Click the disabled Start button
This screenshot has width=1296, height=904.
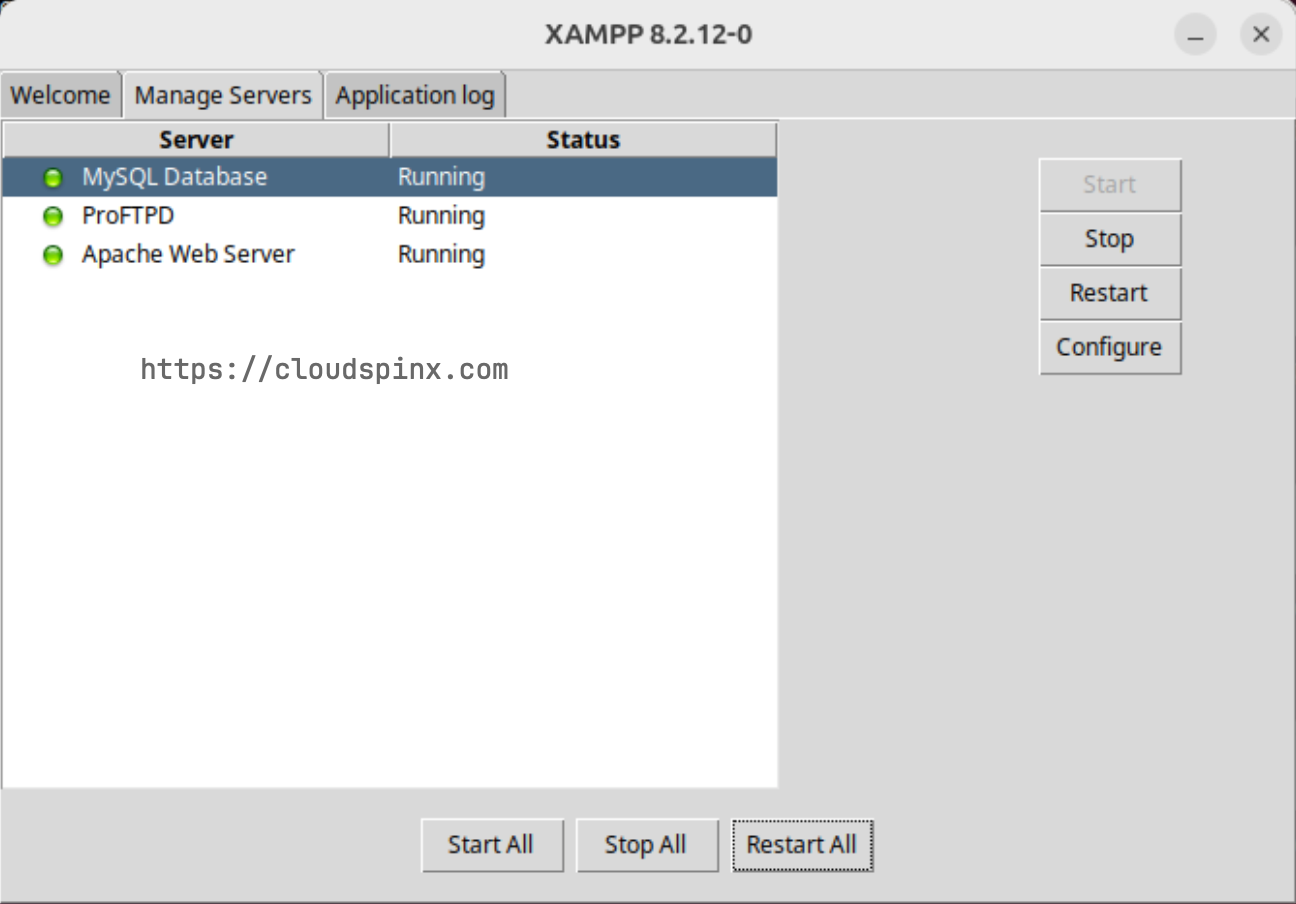click(1110, 185)
